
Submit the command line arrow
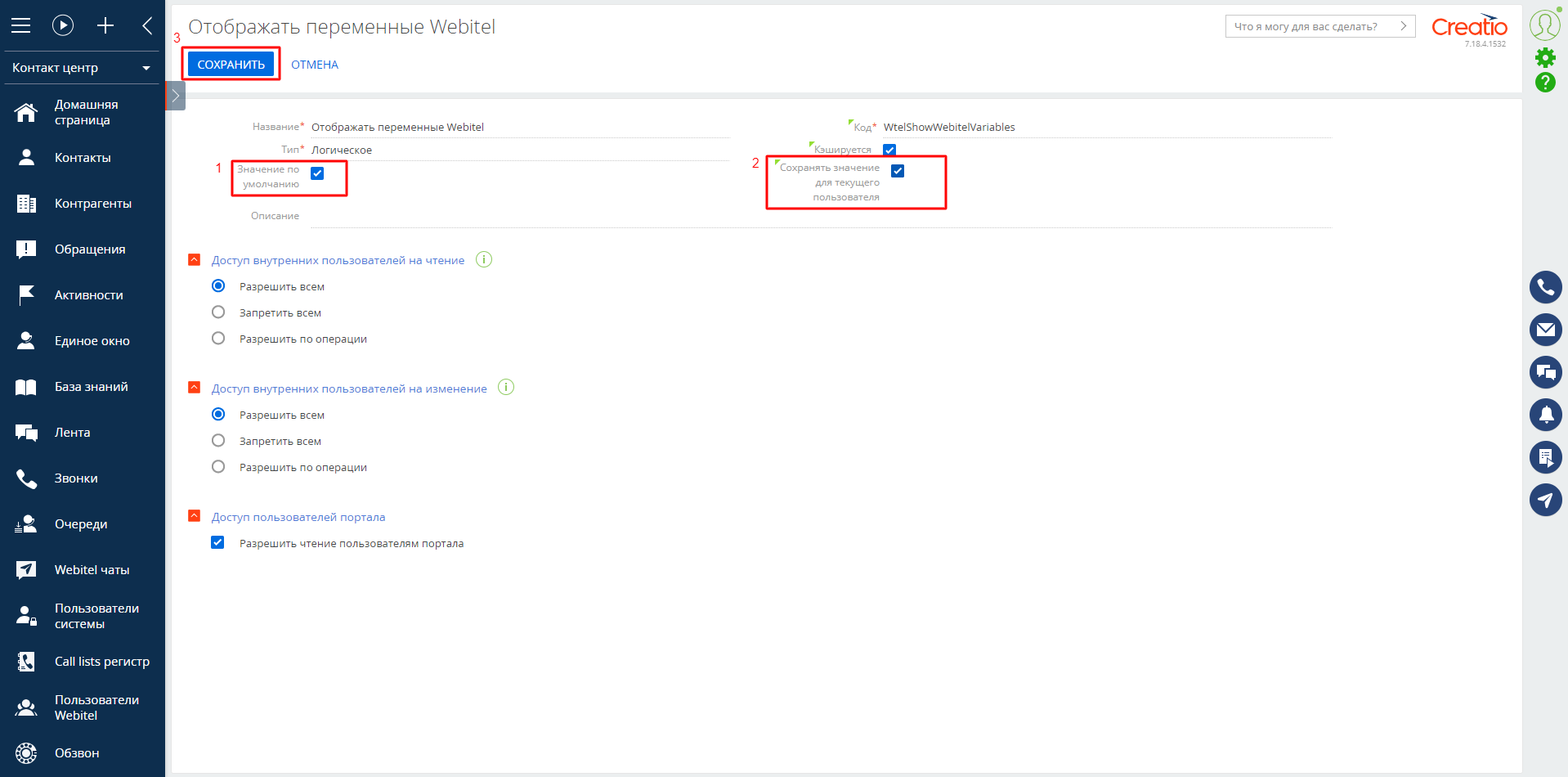click(1404, 26)
